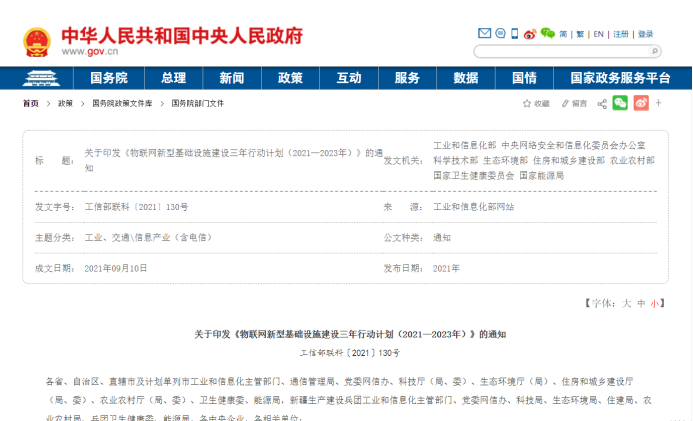This screenshot has width=693, height=421.
Task: Click the www.gov.cn site address
Action: (x=90, y=51)
